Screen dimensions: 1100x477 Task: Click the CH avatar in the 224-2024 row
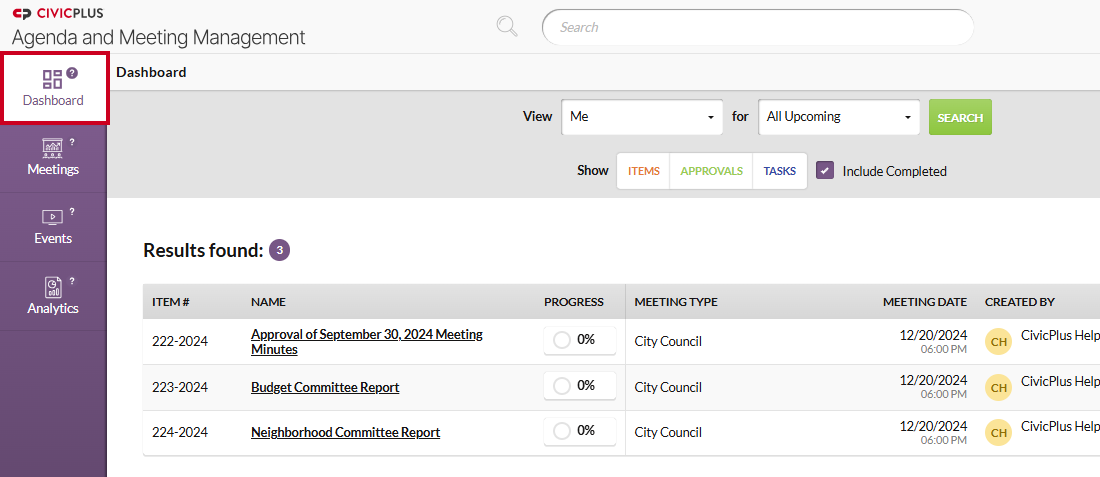point(999,434)
